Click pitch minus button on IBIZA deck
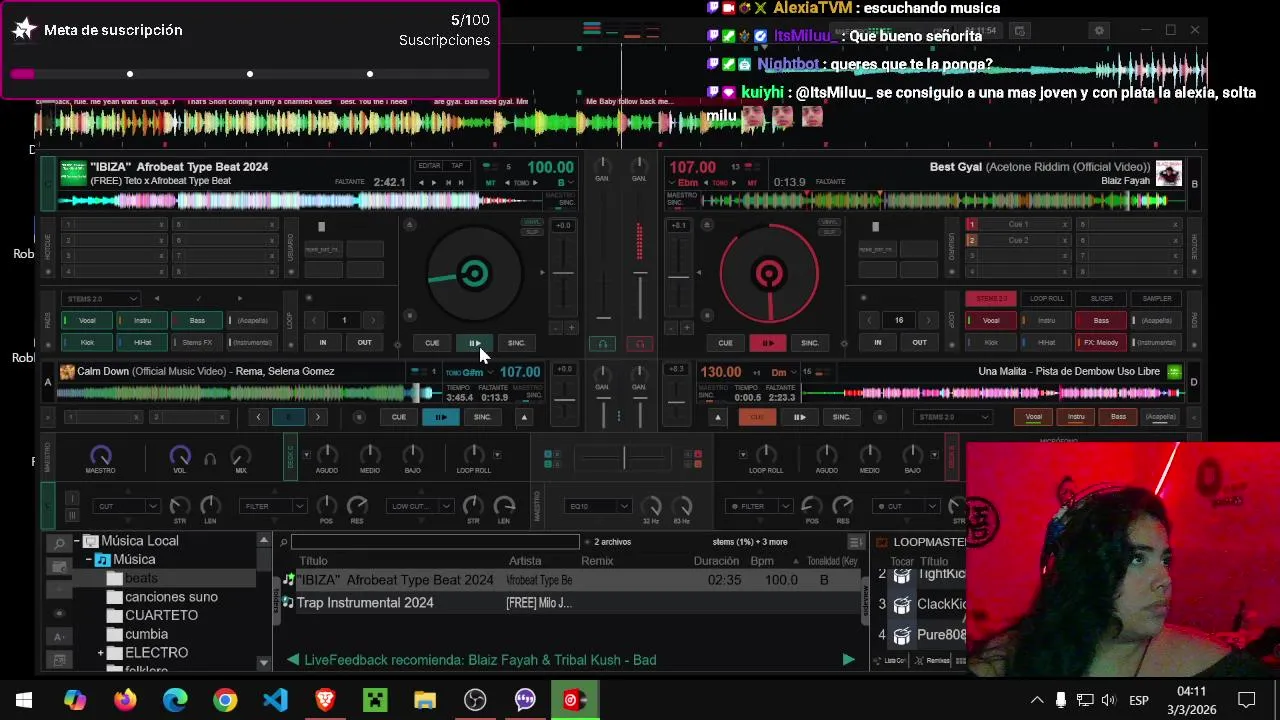 557,328
